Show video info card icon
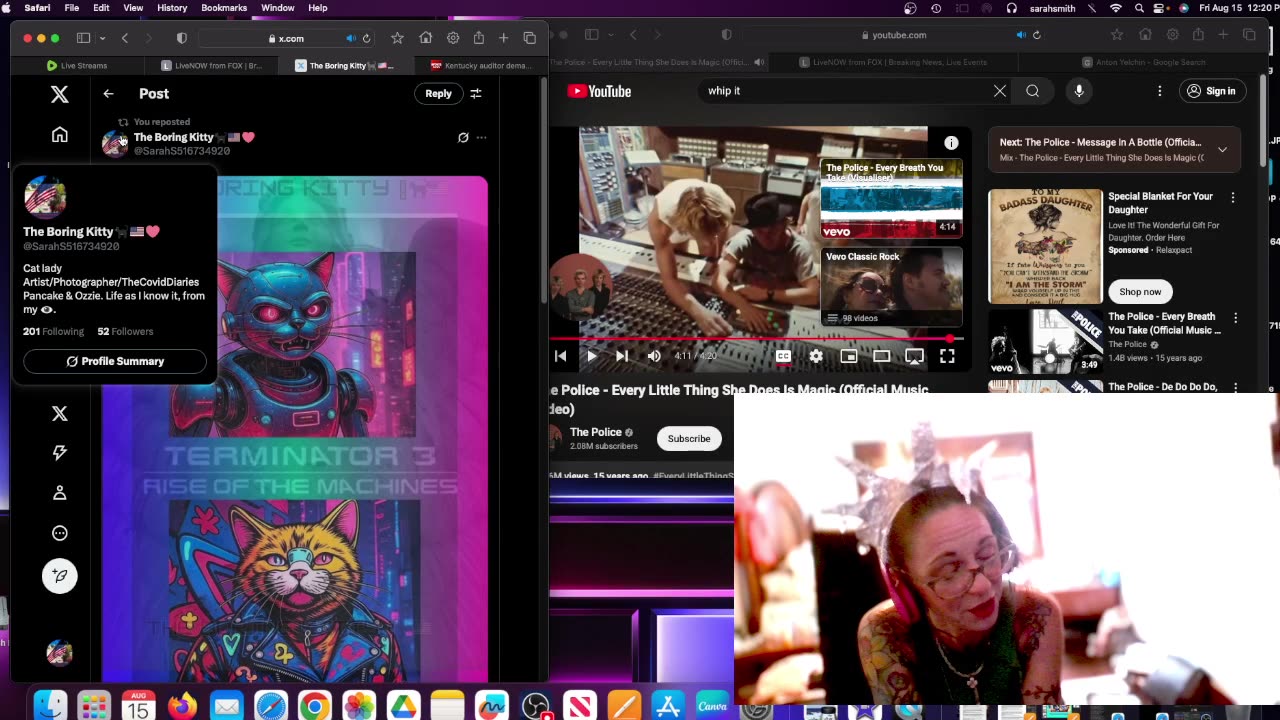 pyautogui.click(x=951, y=143)
